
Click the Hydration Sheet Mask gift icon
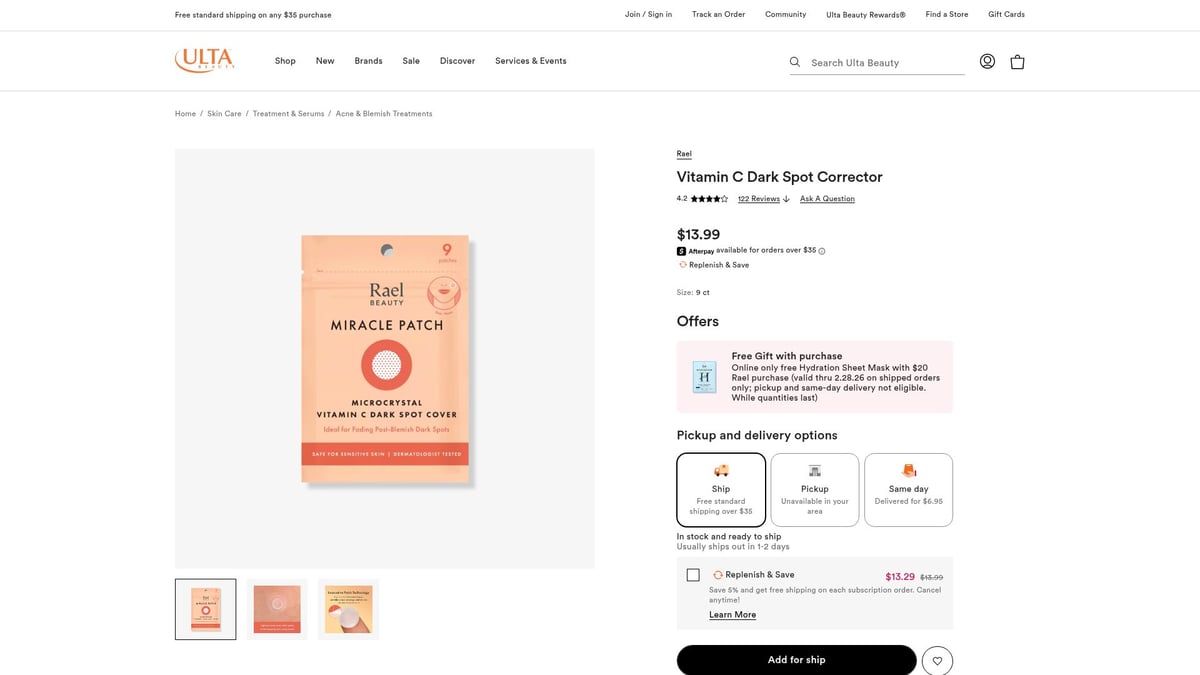tap(704, 377)
